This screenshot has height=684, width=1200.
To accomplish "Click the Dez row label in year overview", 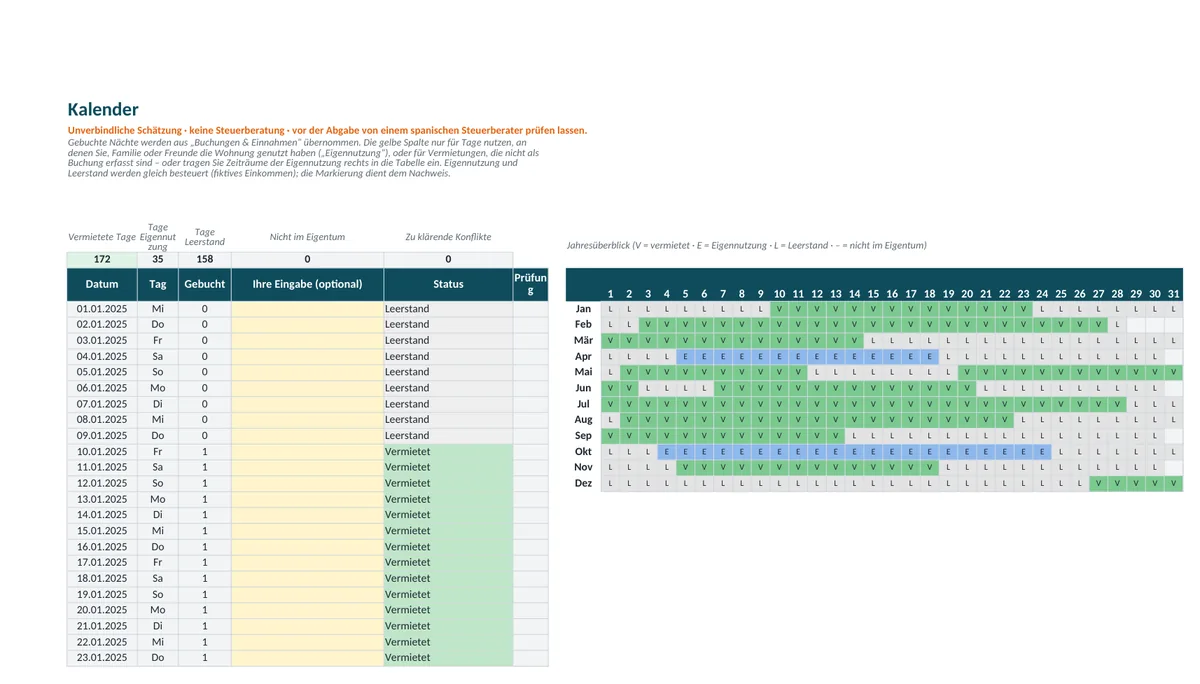I will click(x=583, y=483).
